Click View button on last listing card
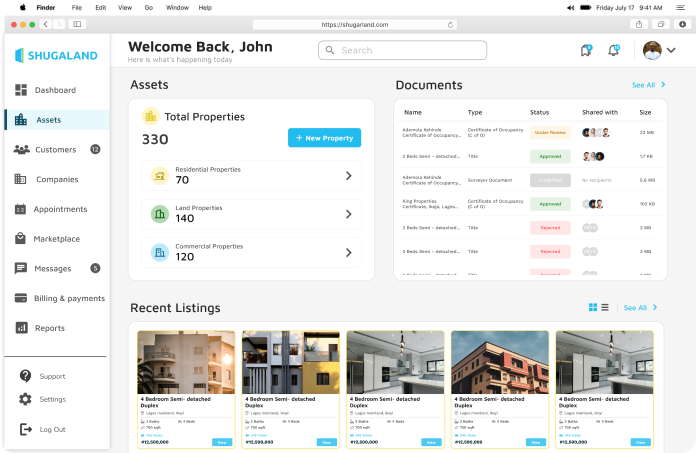The image size is (696, 453). coord(641,442)
